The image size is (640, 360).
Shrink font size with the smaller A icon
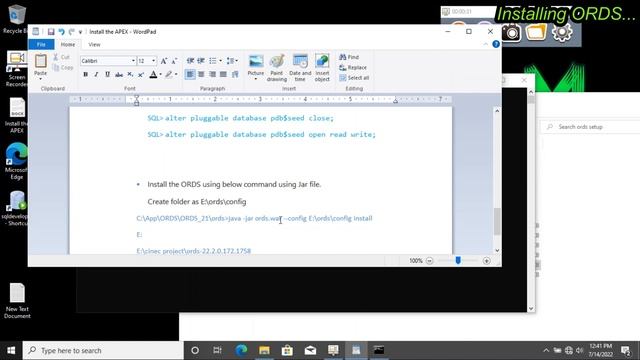pyautogui.click(x=174, y=61)
